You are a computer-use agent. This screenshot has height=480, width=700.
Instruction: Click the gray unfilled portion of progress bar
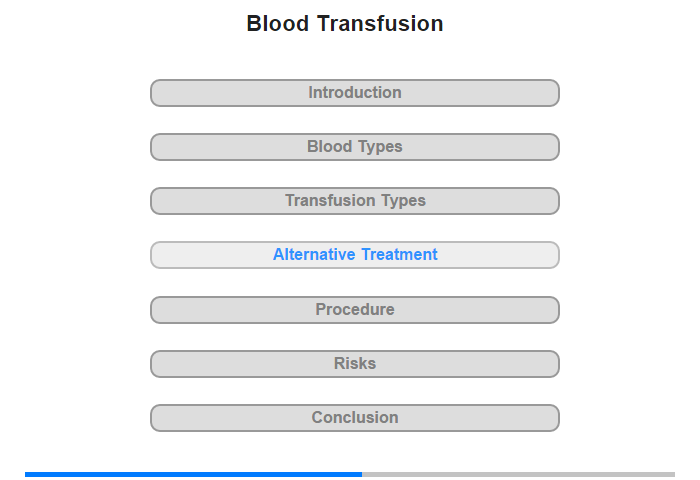pos(518,475)
